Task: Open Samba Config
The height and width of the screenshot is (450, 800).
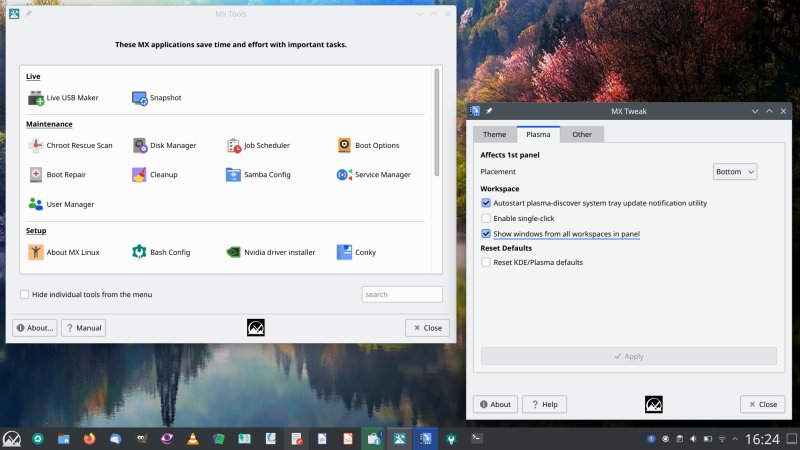Action: pyautogui.click(x=258, y=174)
